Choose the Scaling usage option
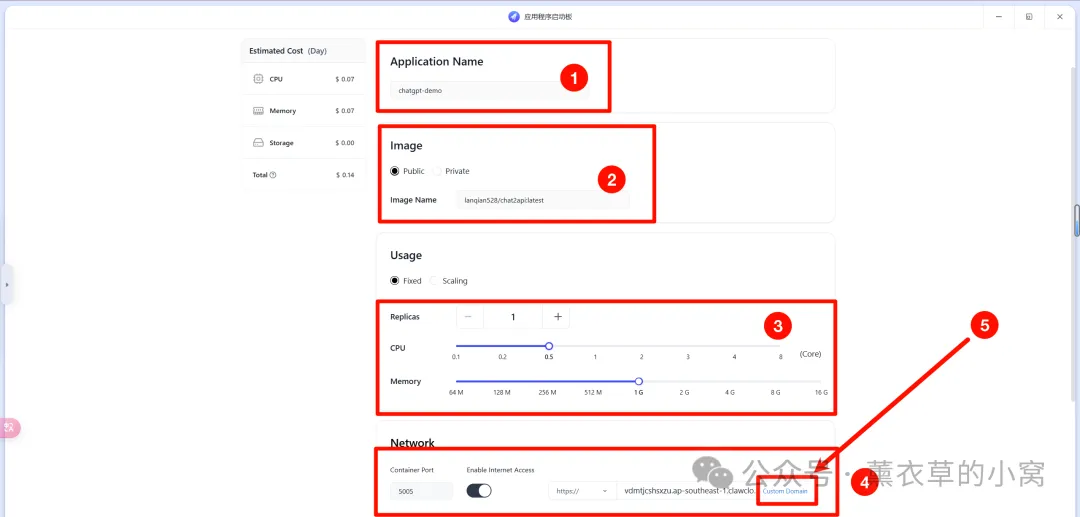This screenshot has height=517, width=1080. pyautogui.click(x=435, y=281)
